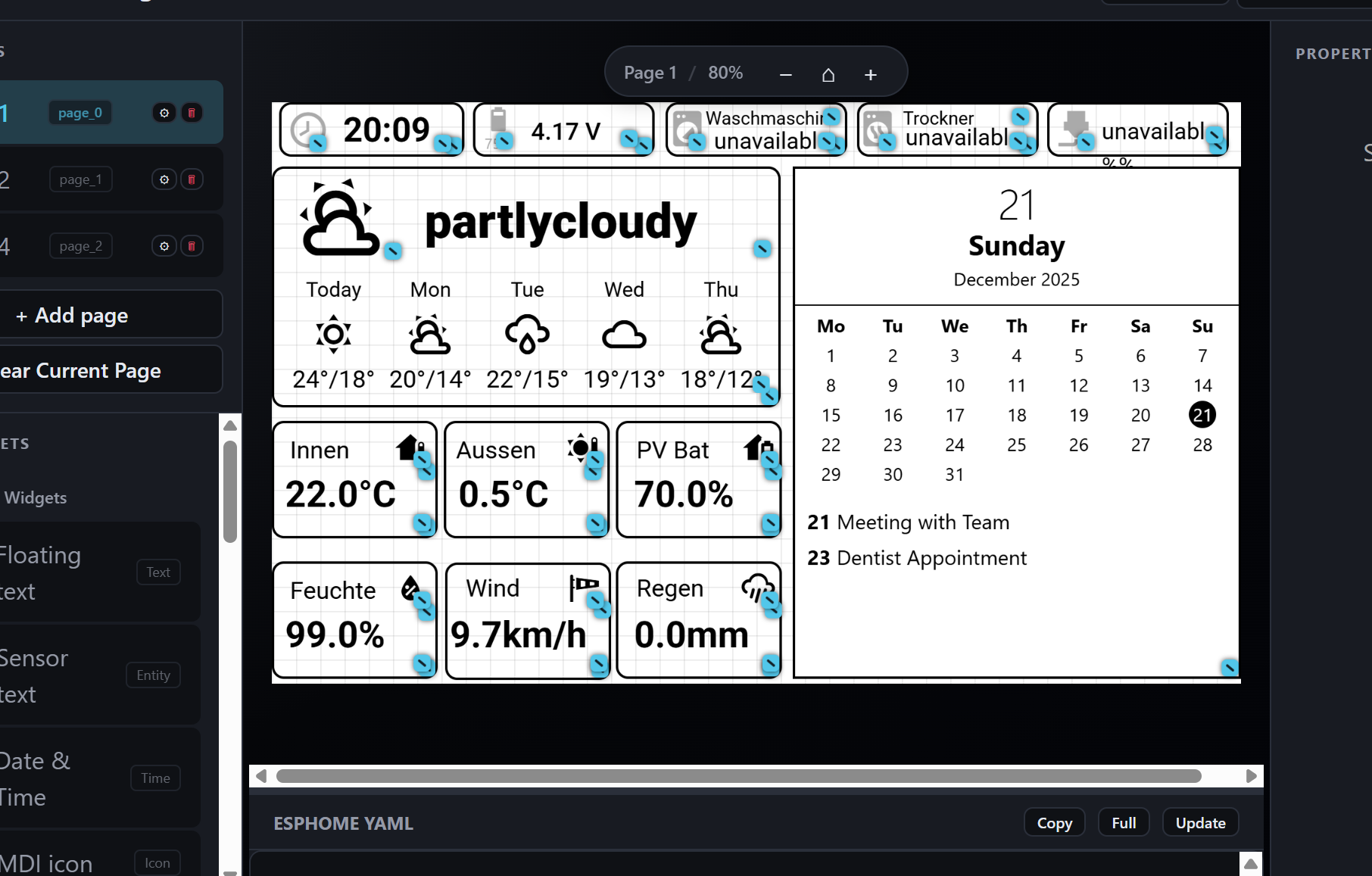Select the page_2 entry in page list
The image size is (1372, 876).
(x=80, y=246)
